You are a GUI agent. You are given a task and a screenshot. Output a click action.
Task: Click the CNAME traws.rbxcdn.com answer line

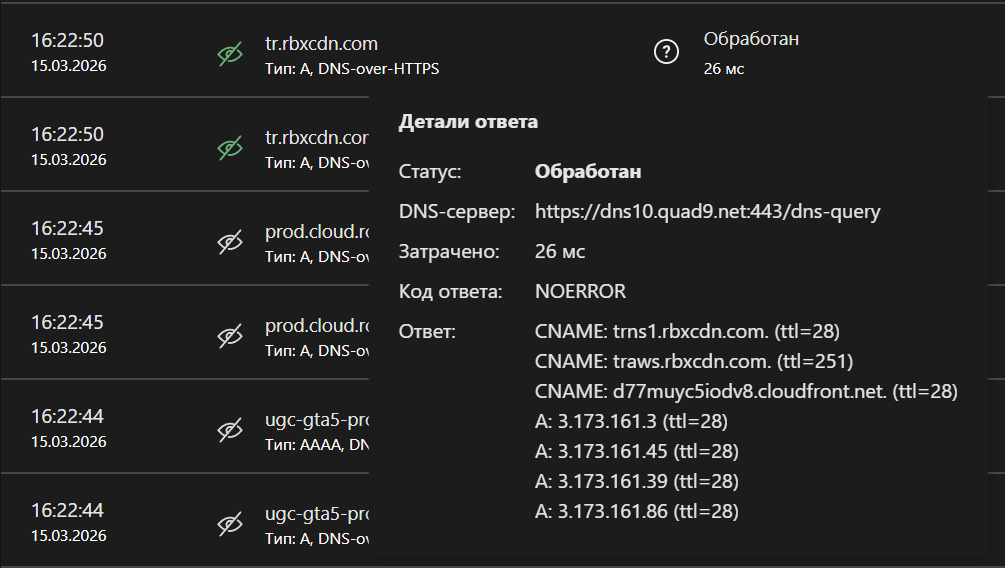(x=694, y=361)
